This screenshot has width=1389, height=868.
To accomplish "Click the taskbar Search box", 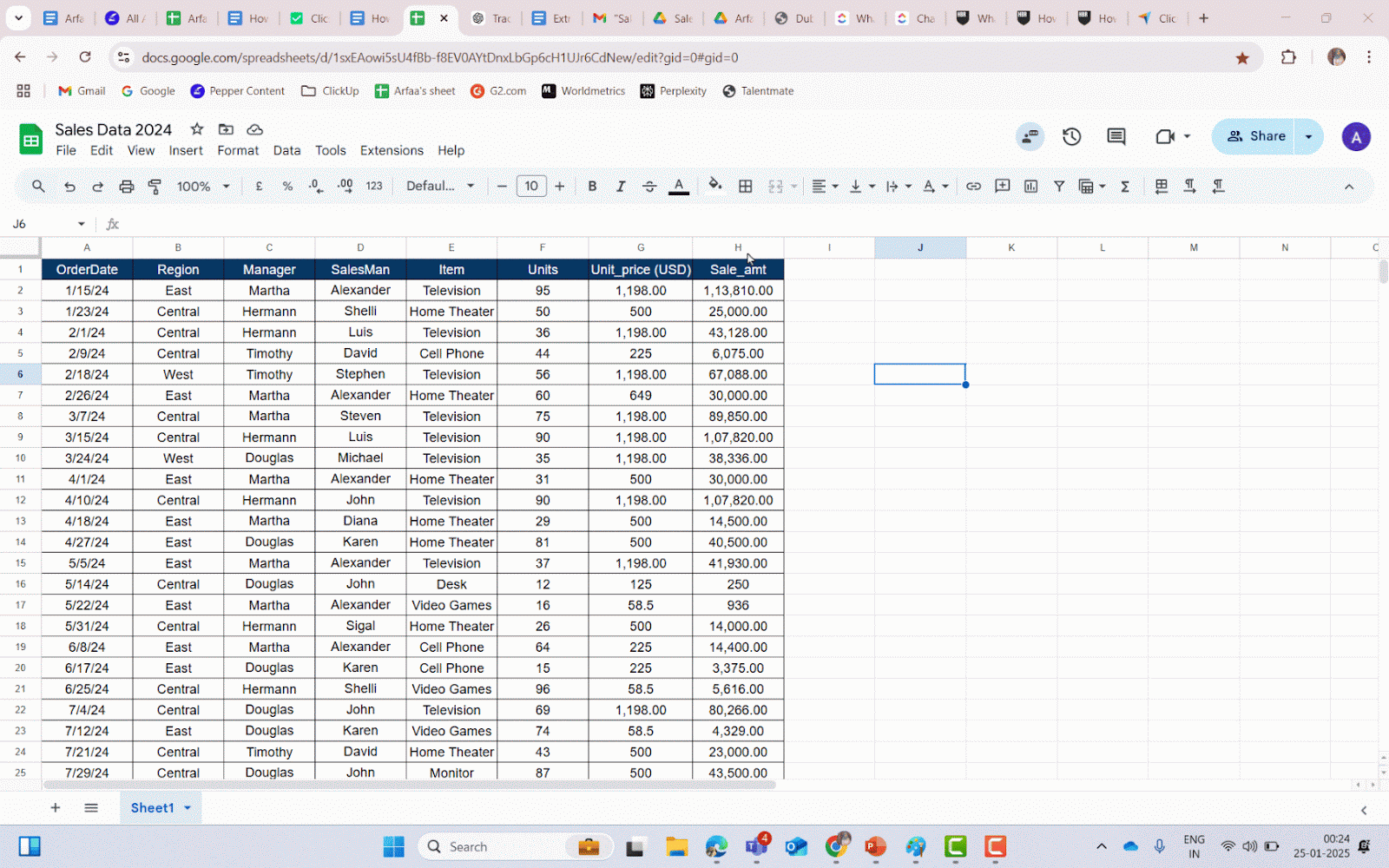I will pos(516,846).
